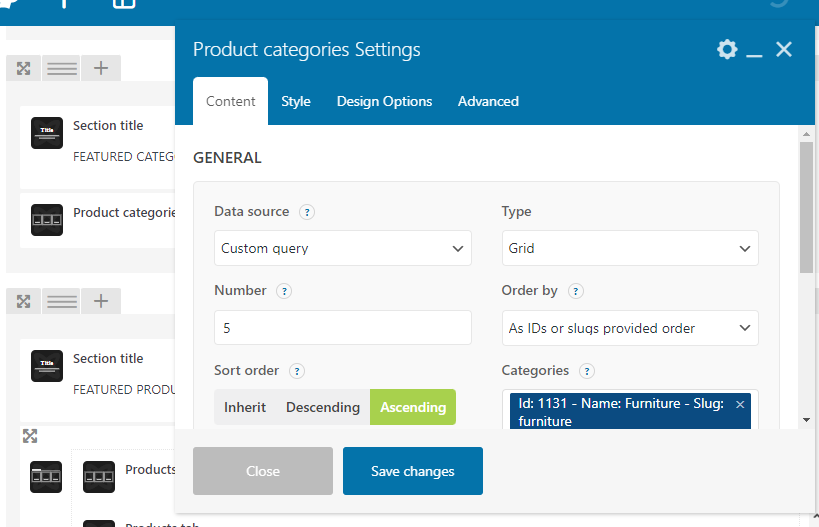Click help icon next to Order by
Image resolution: width=819 pixels, height=527 pixels.
coord(576,291)
